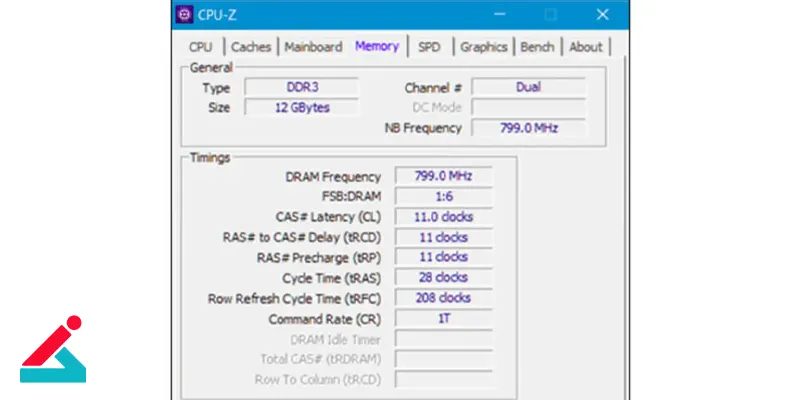Viewport: 800px width, 400px height.
Task: Open the Caches tab
Action: 253,47
